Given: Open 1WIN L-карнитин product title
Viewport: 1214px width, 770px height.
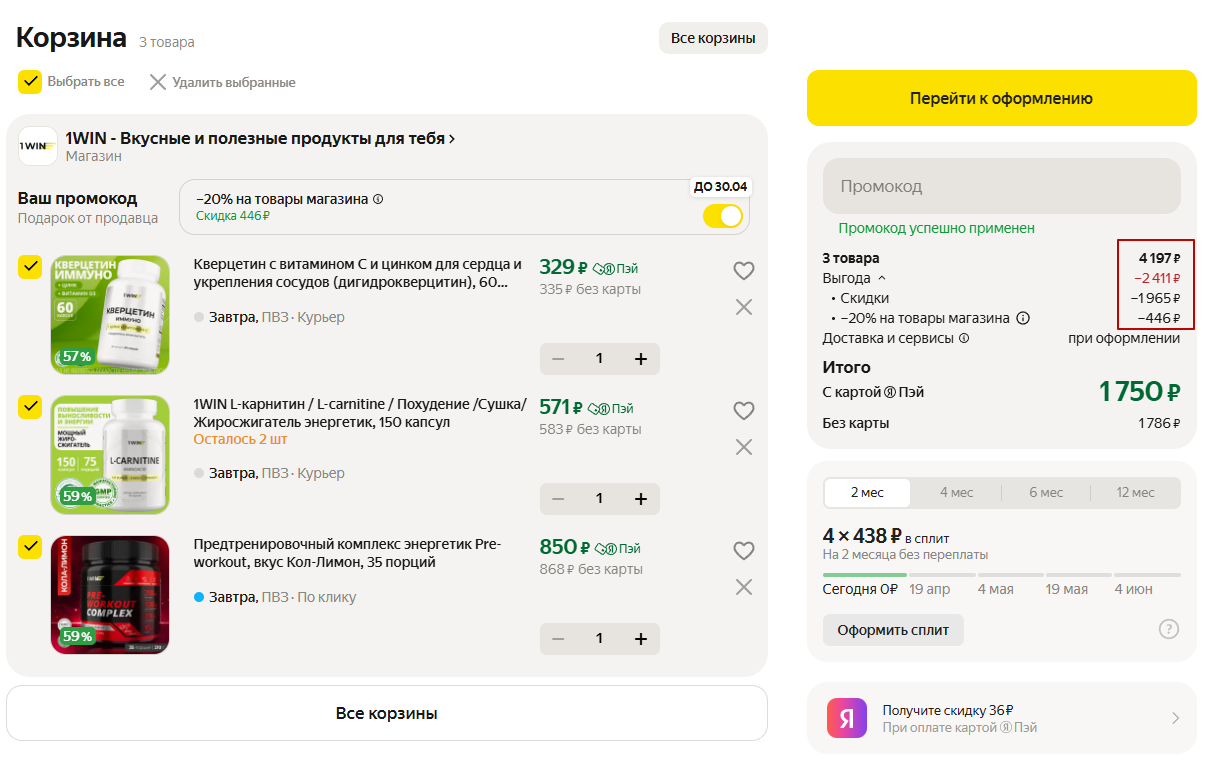Looking at the screenshot, I should click(360, 413).
